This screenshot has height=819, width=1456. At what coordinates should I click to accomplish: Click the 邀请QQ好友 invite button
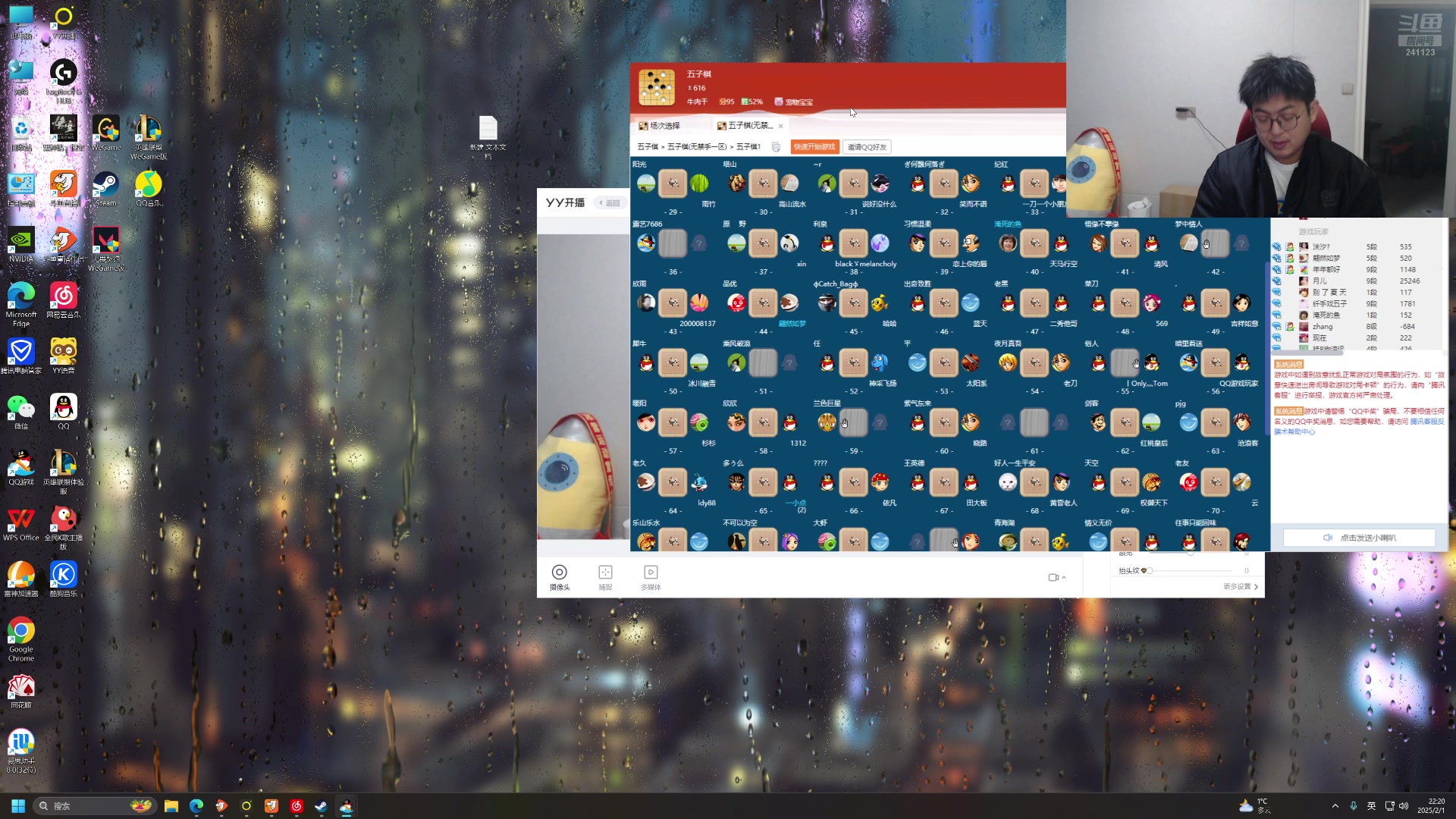[867, 147]
